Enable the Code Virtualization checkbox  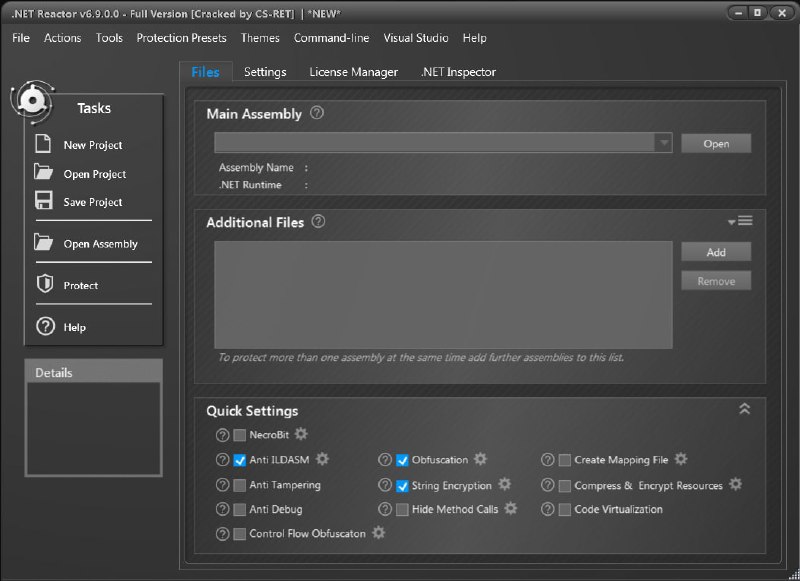pyautogui.click(x=565, y=510)
